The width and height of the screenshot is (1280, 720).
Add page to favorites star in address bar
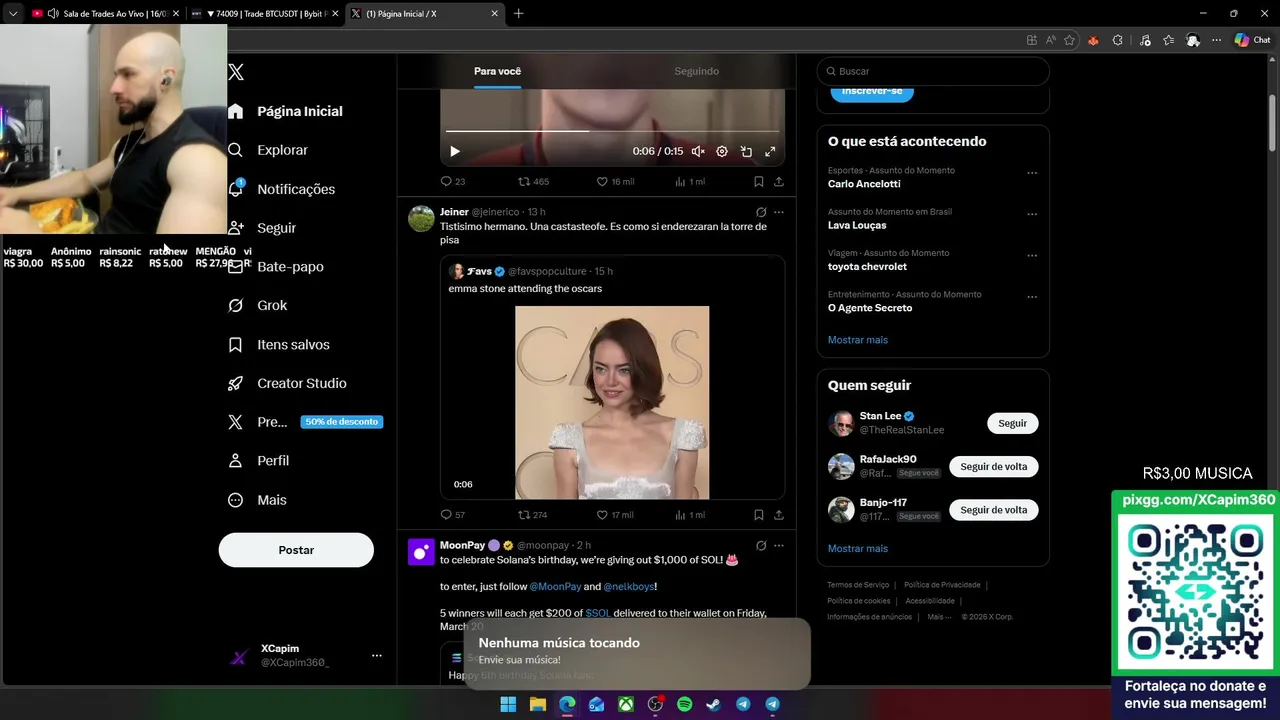click(x=1069, y=40)
